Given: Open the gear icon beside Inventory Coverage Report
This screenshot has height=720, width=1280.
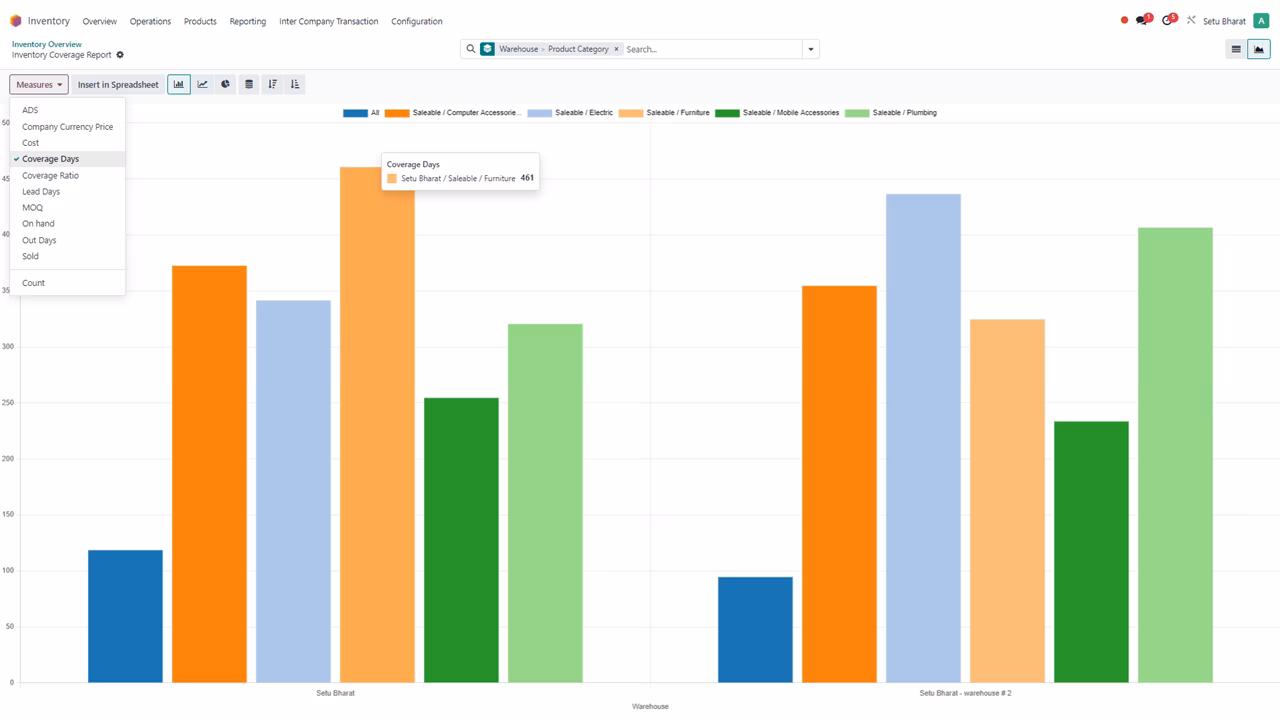Looking at the screenshot, I should pyautogui.click(x=120, y=55).
